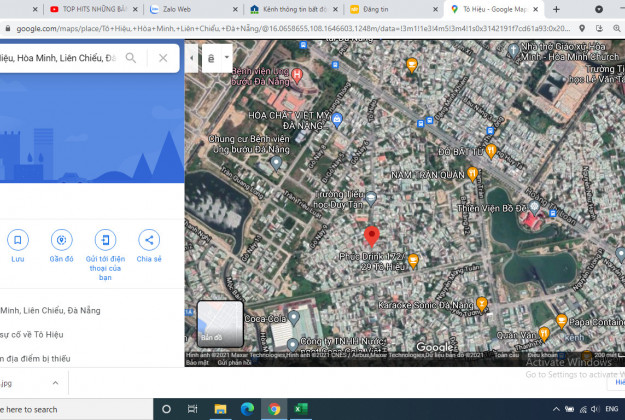Image resolution: width=625 pixels, height=420 pixels.
Task: Click the red location pin on map
Action: pyautogui.click(x=371, y=236)
